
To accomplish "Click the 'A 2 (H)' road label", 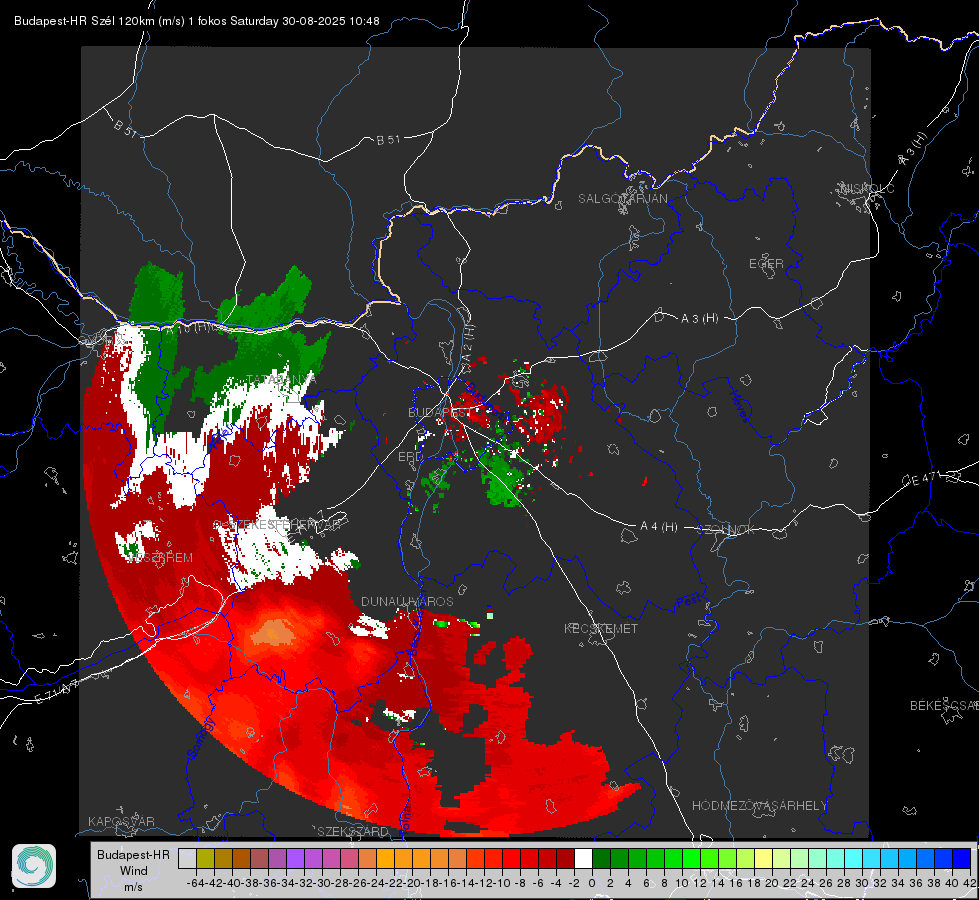I will point(468,342).
